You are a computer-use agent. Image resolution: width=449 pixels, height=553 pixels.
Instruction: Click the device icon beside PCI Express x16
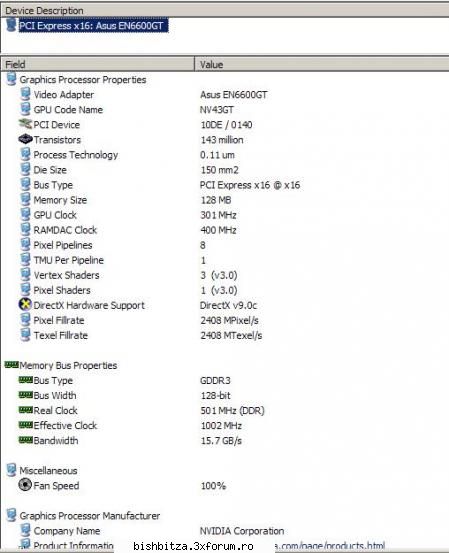[x=11, y=25]
